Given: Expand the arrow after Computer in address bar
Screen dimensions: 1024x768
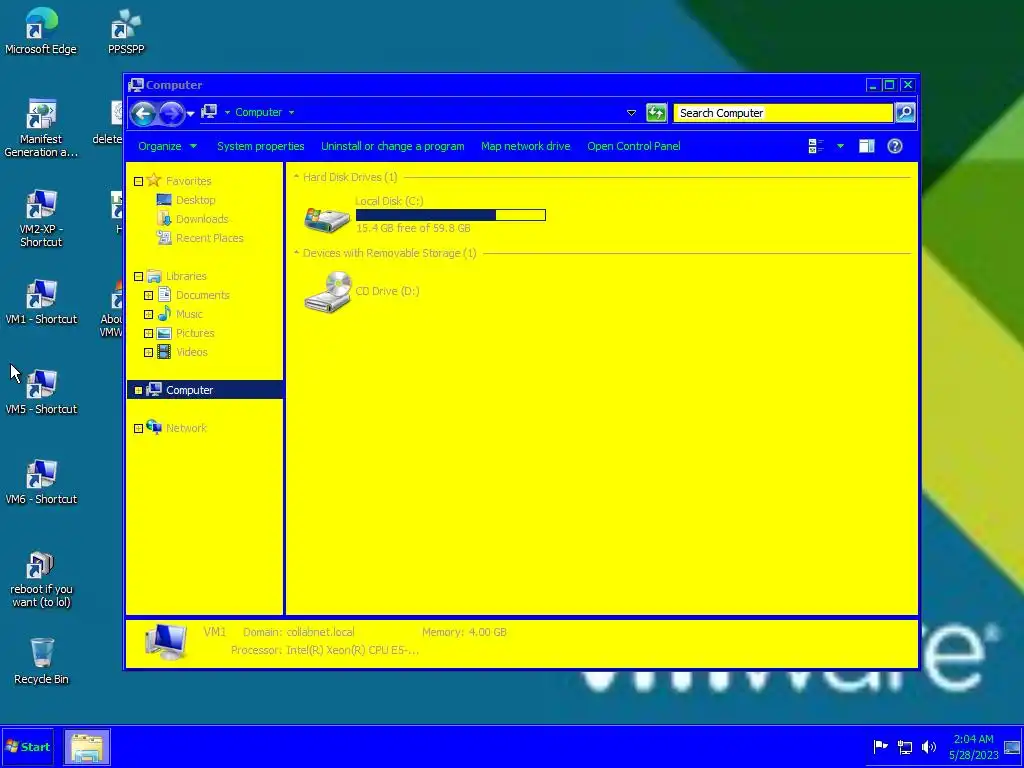Looking at the screenshot, I should [x=291, y=112].
